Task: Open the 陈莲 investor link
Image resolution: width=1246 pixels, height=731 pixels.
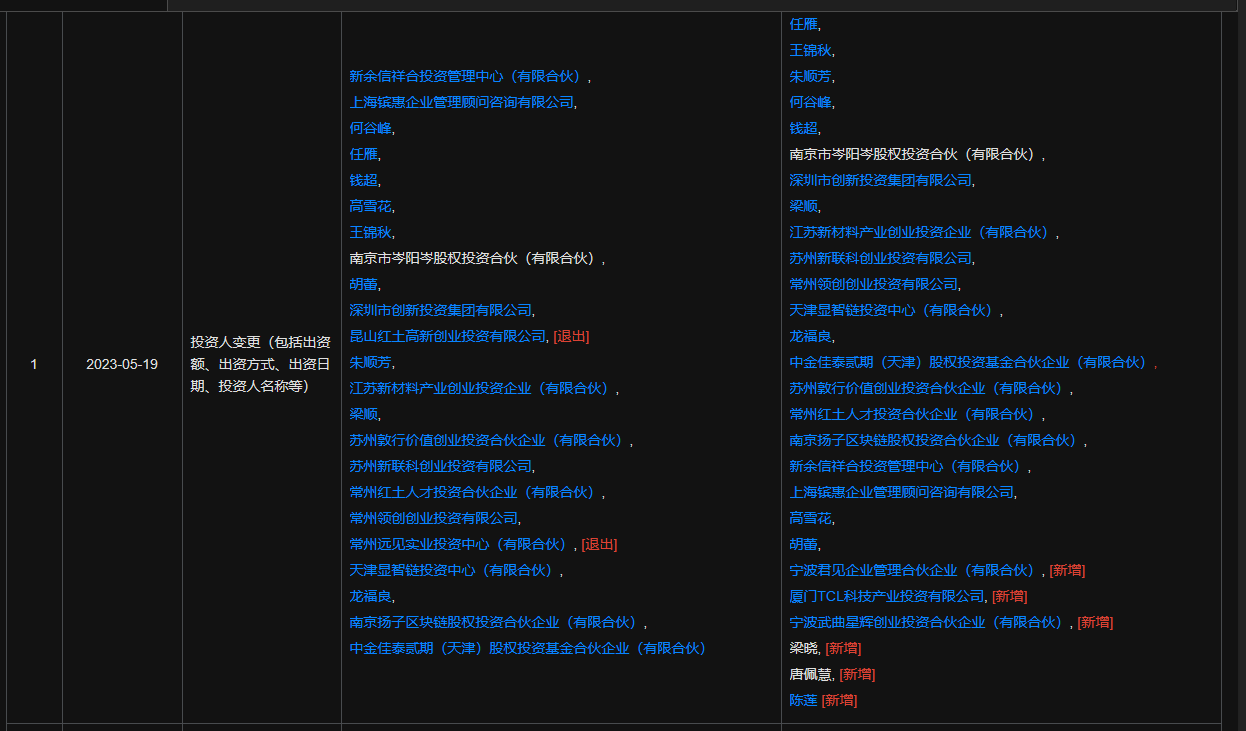Action: pos(803,700)
